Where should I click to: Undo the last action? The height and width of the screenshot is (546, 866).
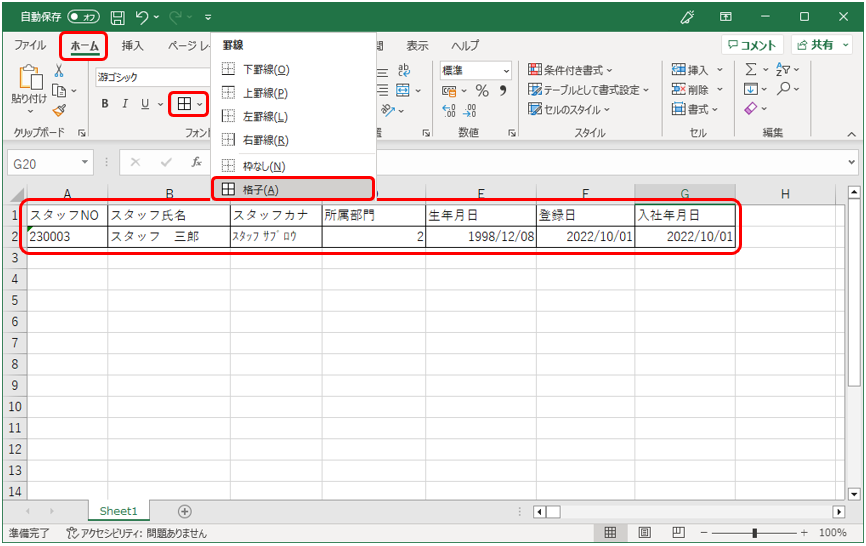tap(142, 18)
